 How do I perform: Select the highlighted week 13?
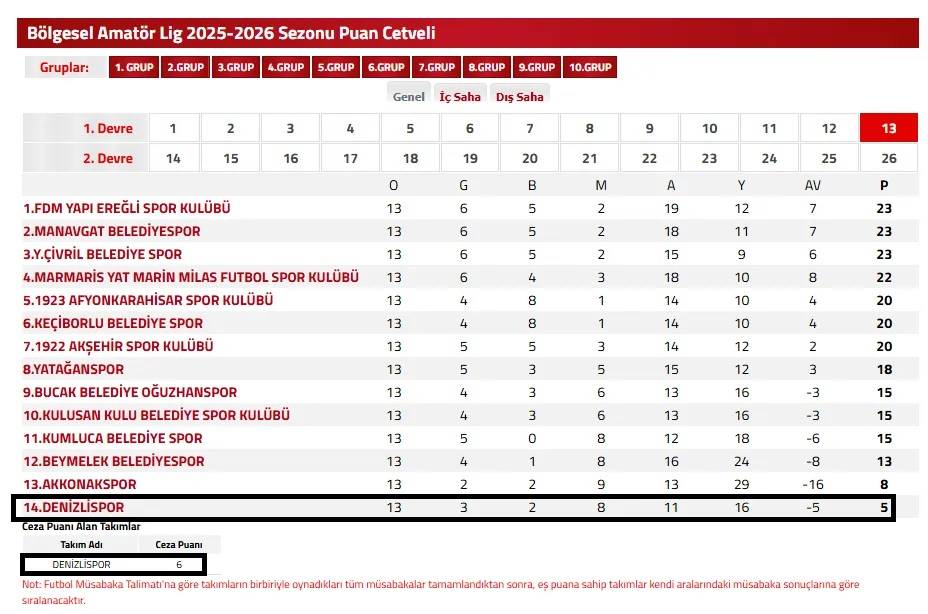click(888, 128)
